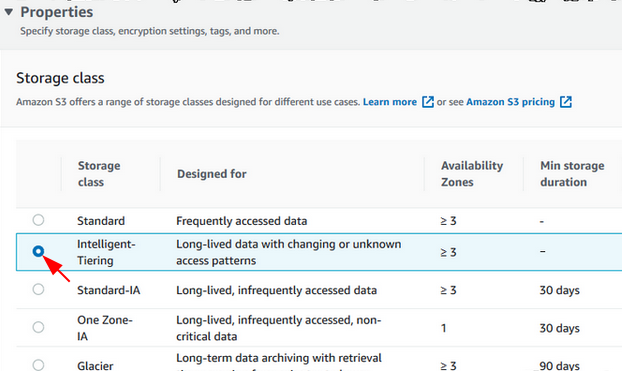Click availability zones '1' in One Zone-IA row
The width and height of the screenshot is (624, 381).
443,328
